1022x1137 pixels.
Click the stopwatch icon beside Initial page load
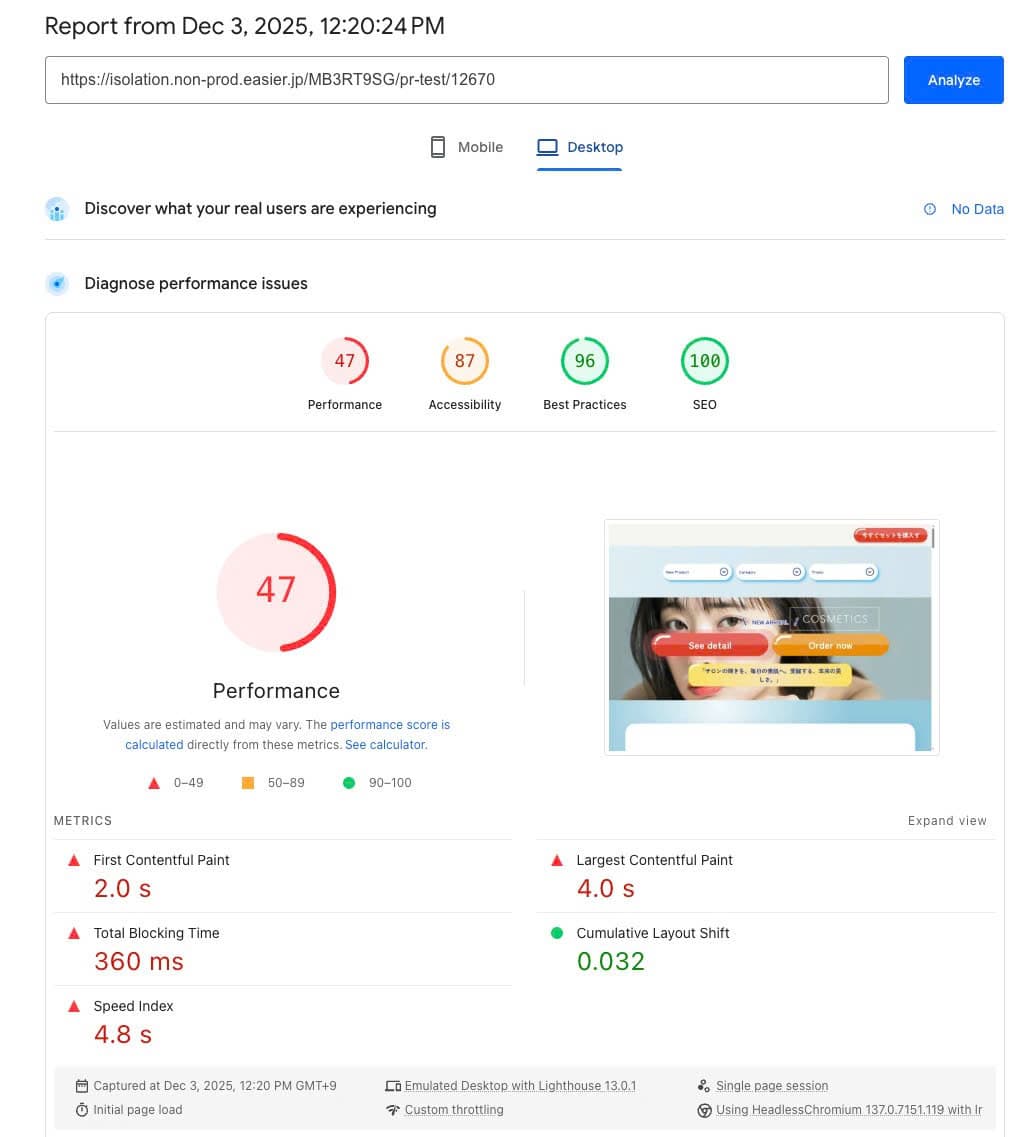[81, 1109]
